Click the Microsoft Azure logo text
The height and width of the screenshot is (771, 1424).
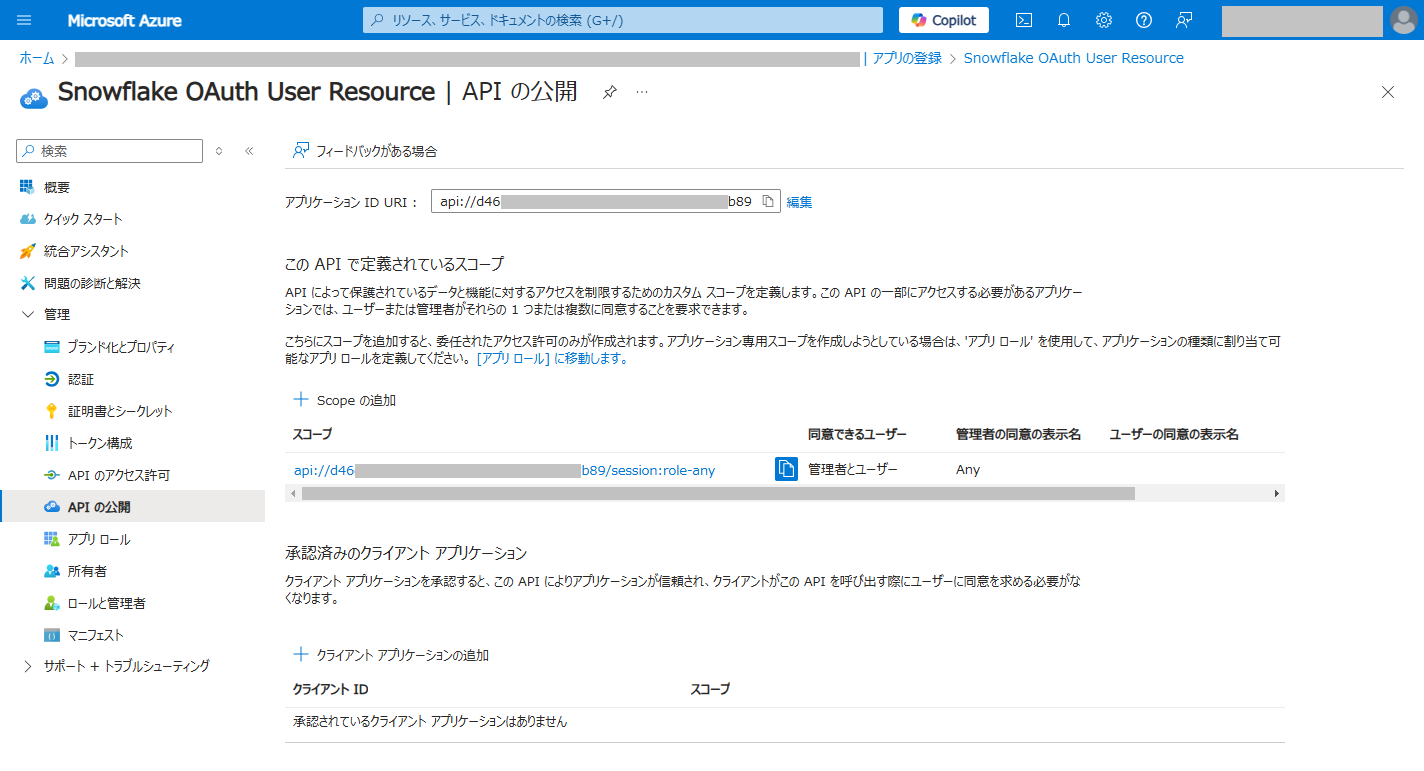pyautogui.click(x=125, y=20)
